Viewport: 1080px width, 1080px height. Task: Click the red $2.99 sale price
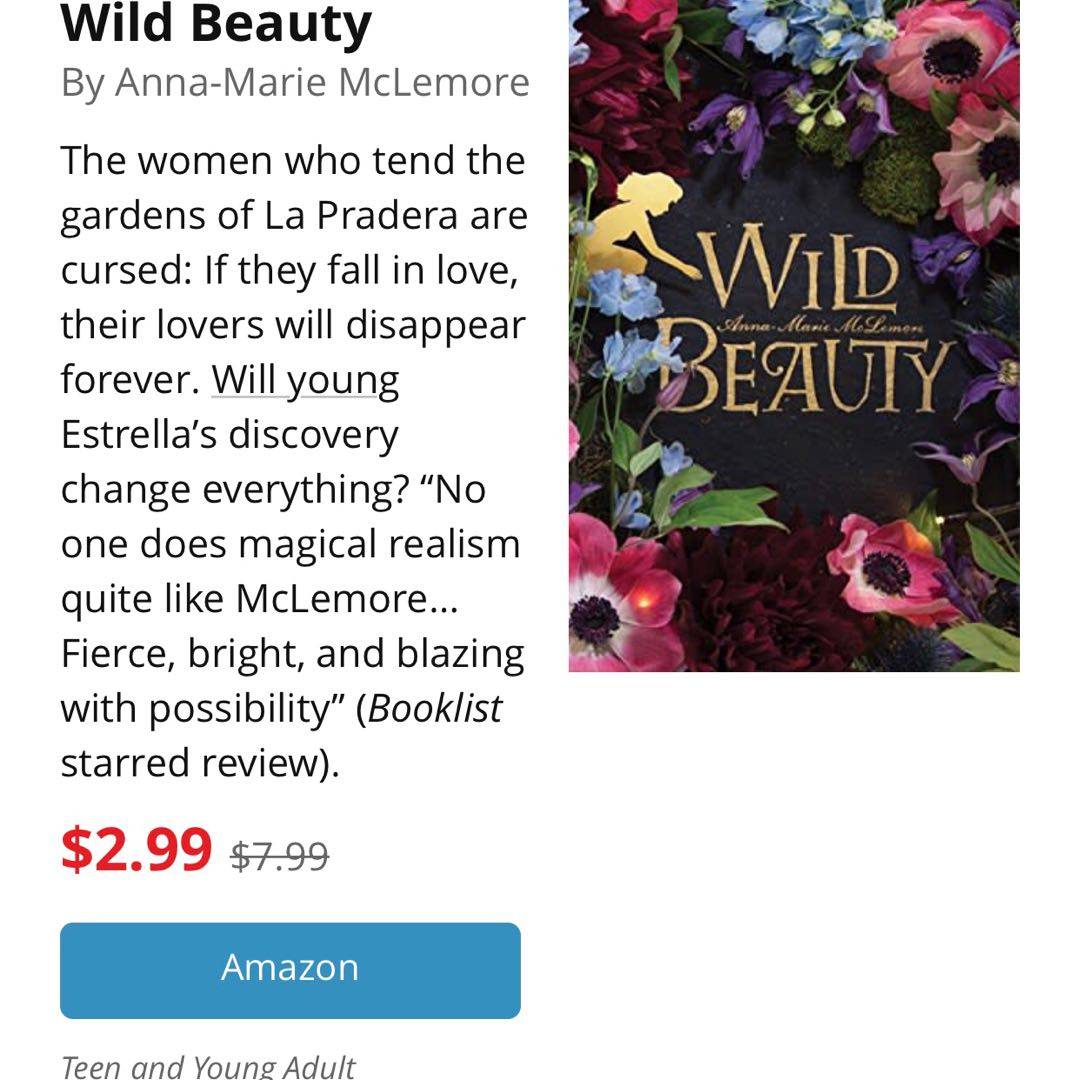tap(137, 850)
